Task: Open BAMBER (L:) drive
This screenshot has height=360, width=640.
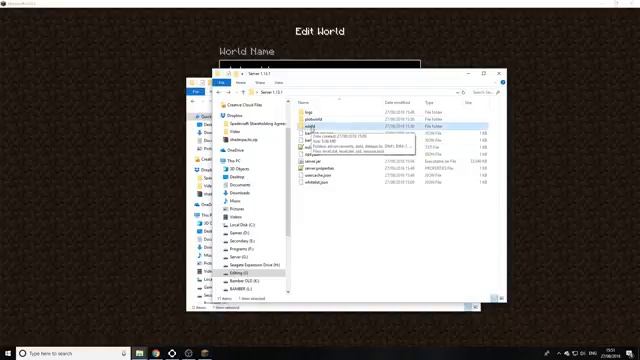Action: tap(241, 289)
